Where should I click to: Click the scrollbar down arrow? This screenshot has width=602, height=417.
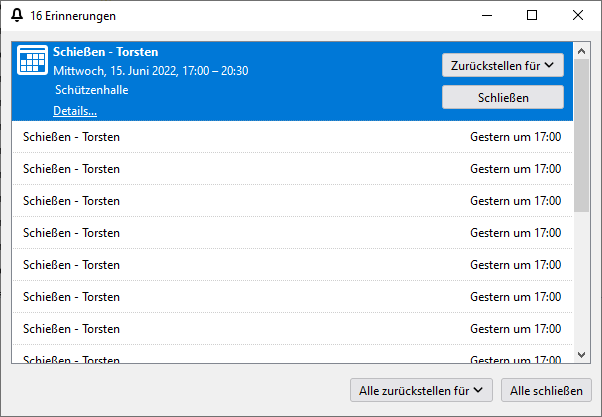581,355
